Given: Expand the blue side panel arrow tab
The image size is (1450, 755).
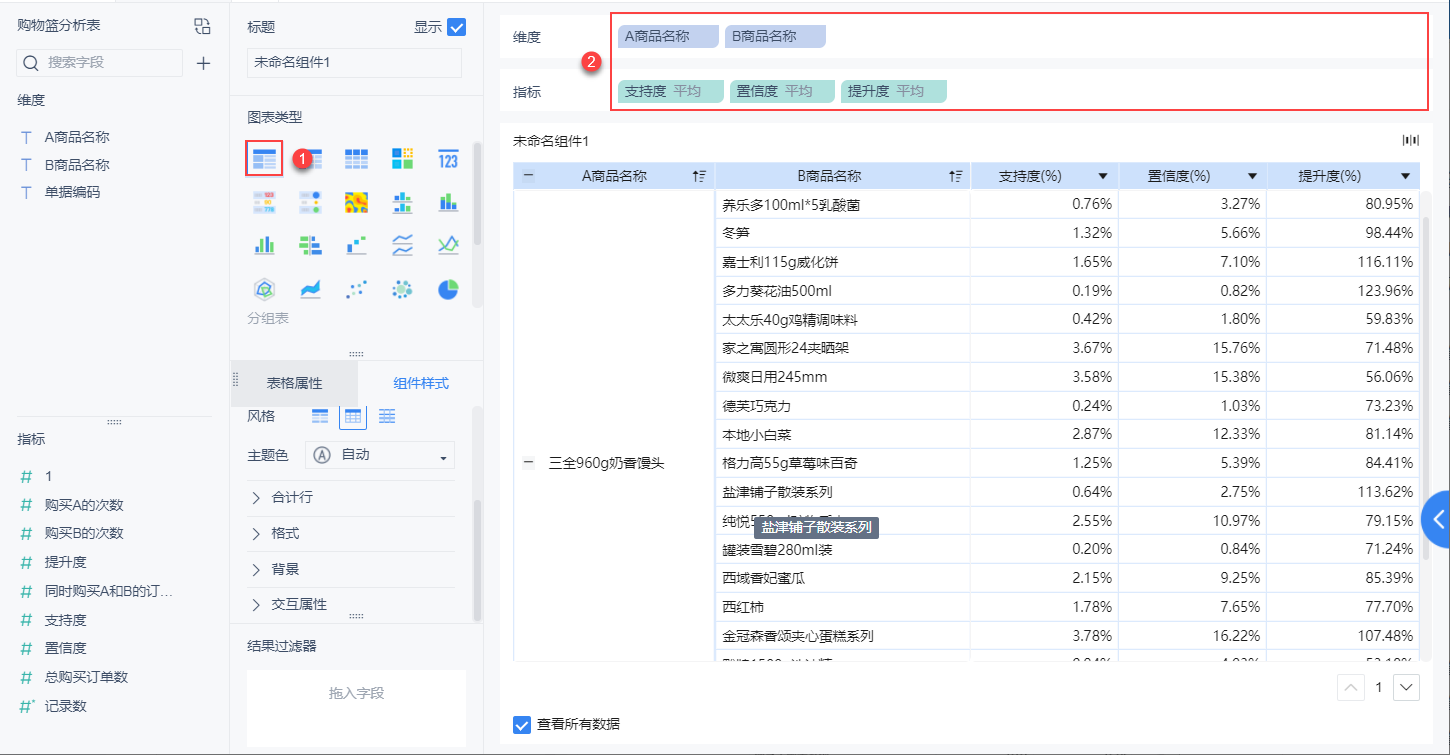Looking at the screenshot, I should coord(1436,519).
